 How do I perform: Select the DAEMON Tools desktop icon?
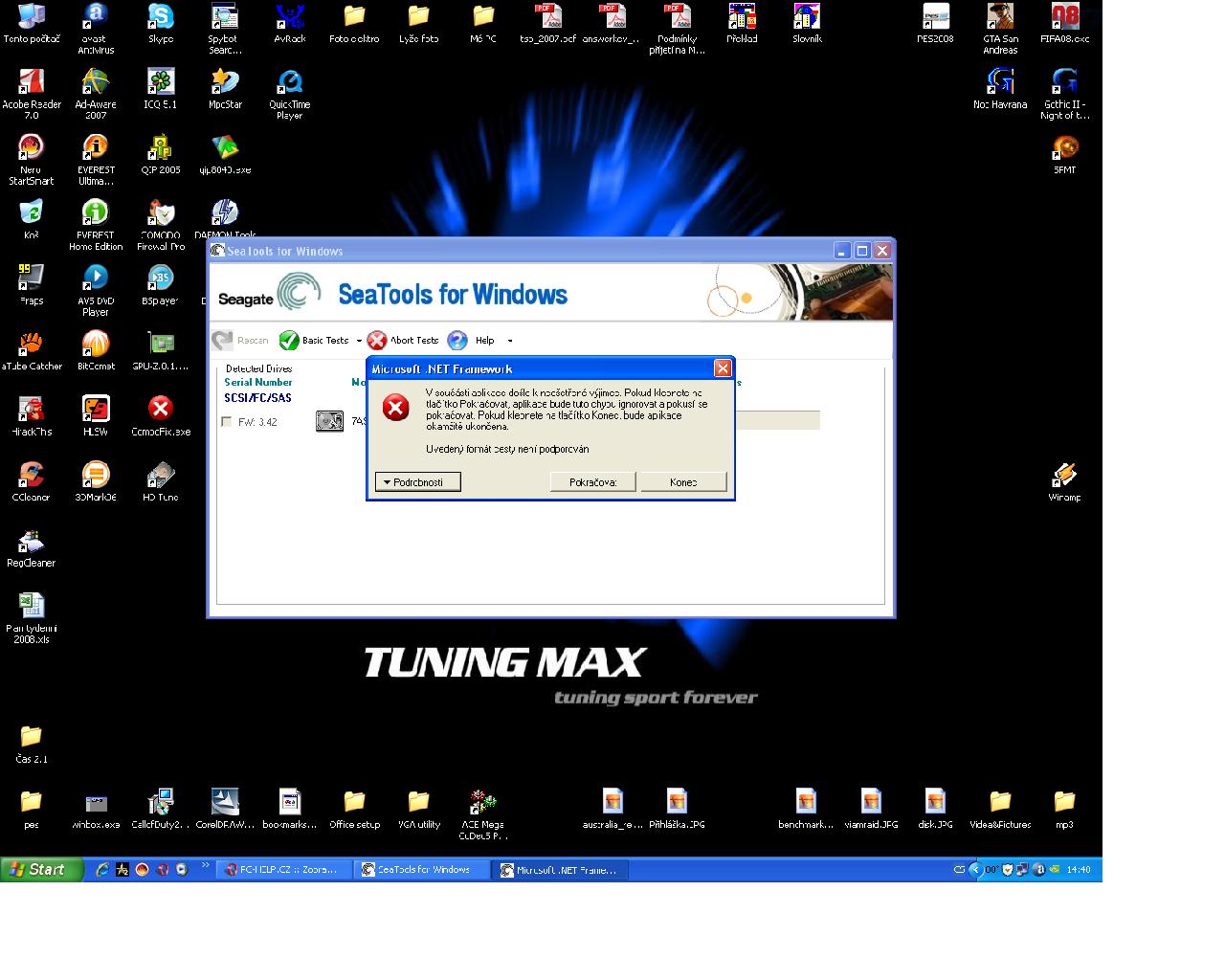click(x=225, y=219)
